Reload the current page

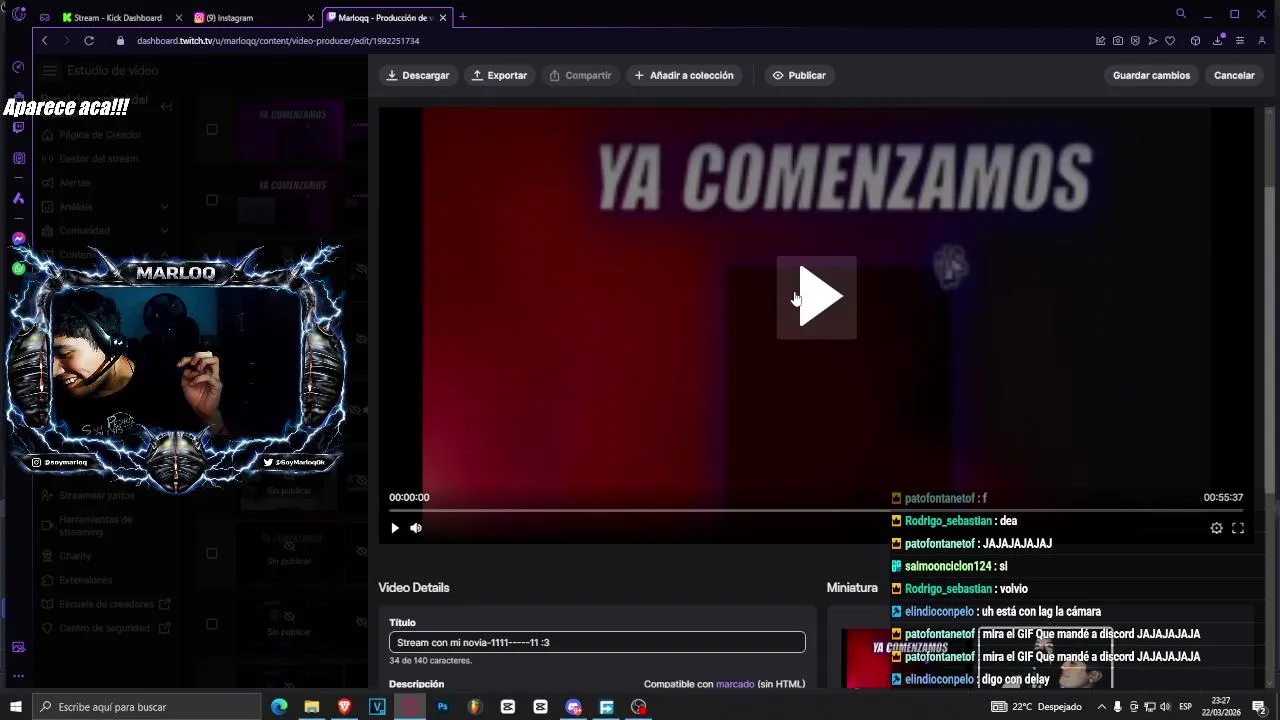(89, 41)
